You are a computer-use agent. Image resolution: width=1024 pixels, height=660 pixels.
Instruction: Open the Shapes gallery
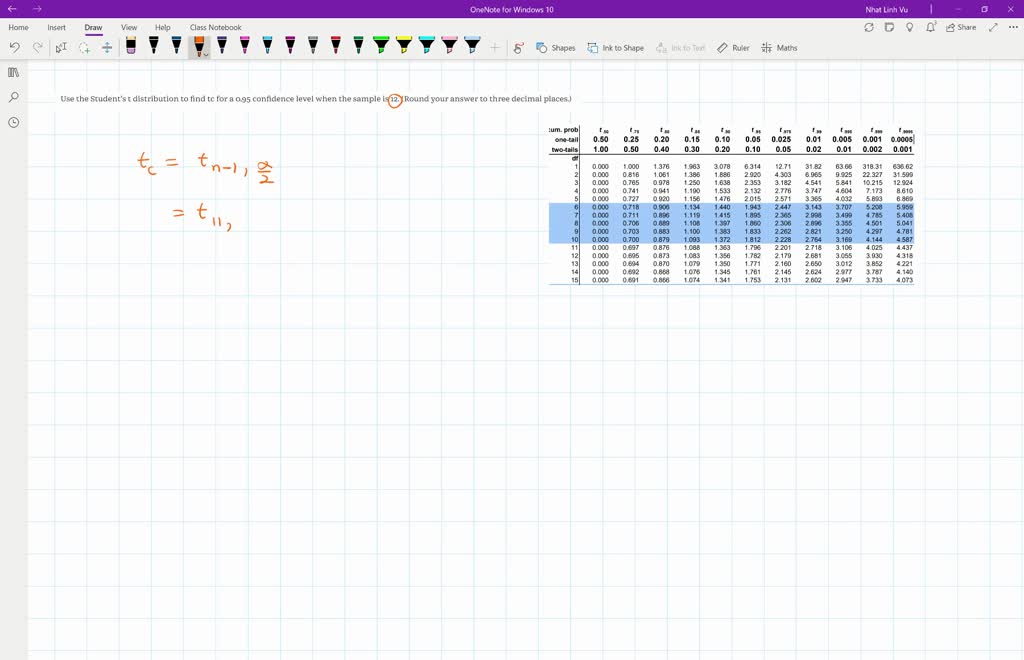(555, 46)
